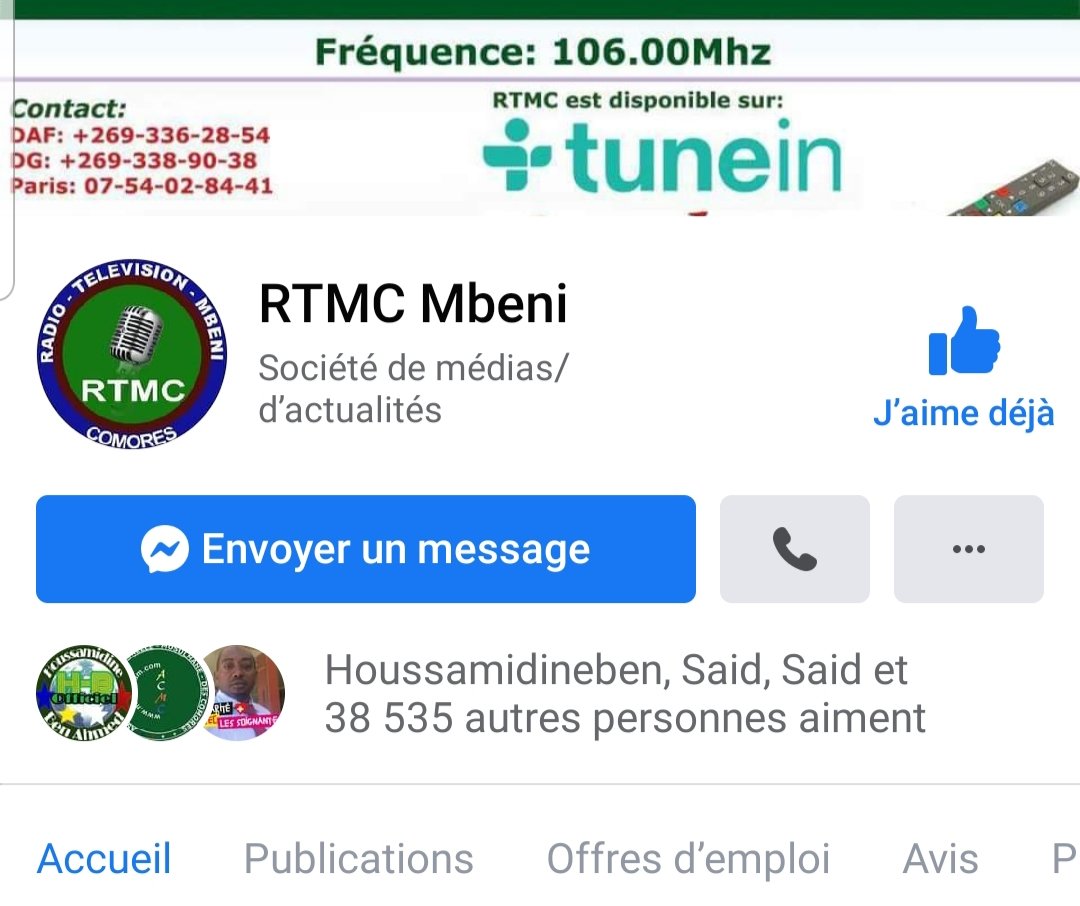
Task: Click Société de médias/d'actualités category
Action: [x=413, y=389]
